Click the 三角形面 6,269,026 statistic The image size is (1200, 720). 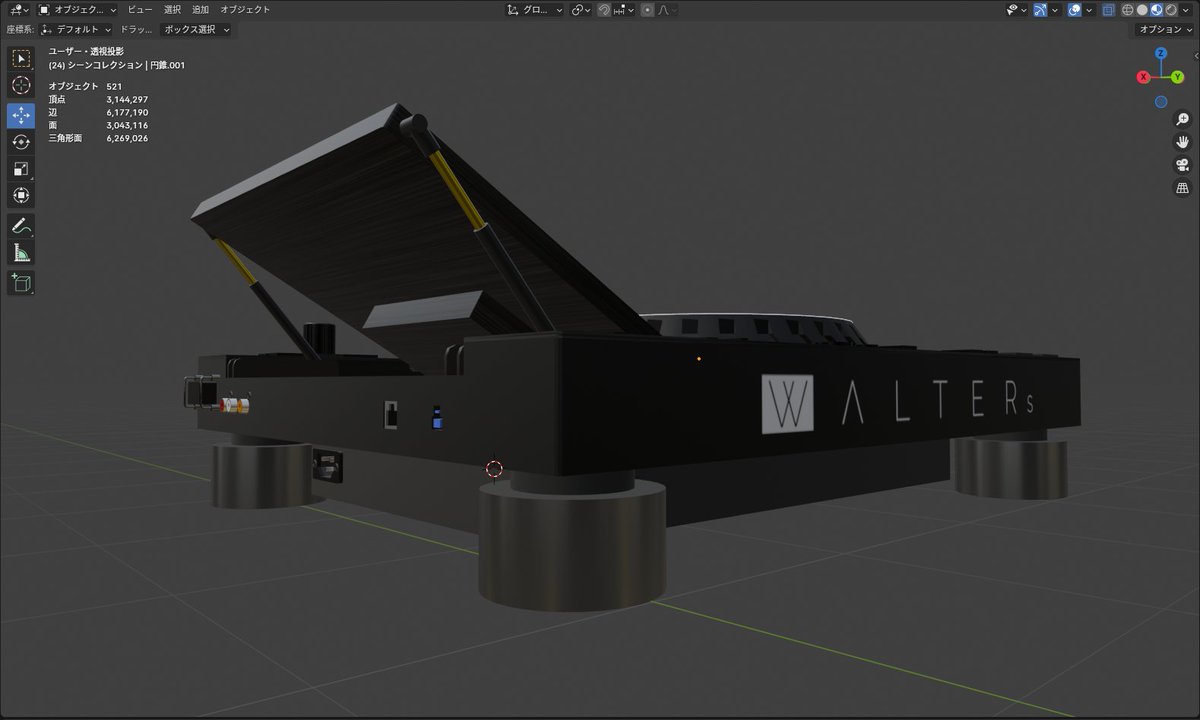[x=98, y=139]
